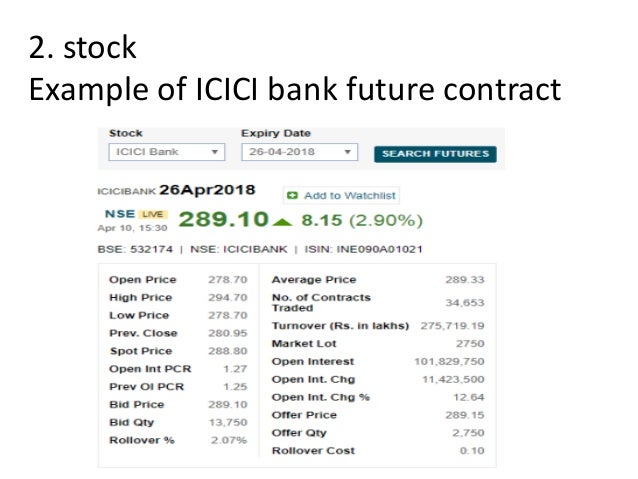The height and width of the screenshot is (479, 638).
Task: Click the Open Interest value 101,829,750
Action: click(449, 361)
